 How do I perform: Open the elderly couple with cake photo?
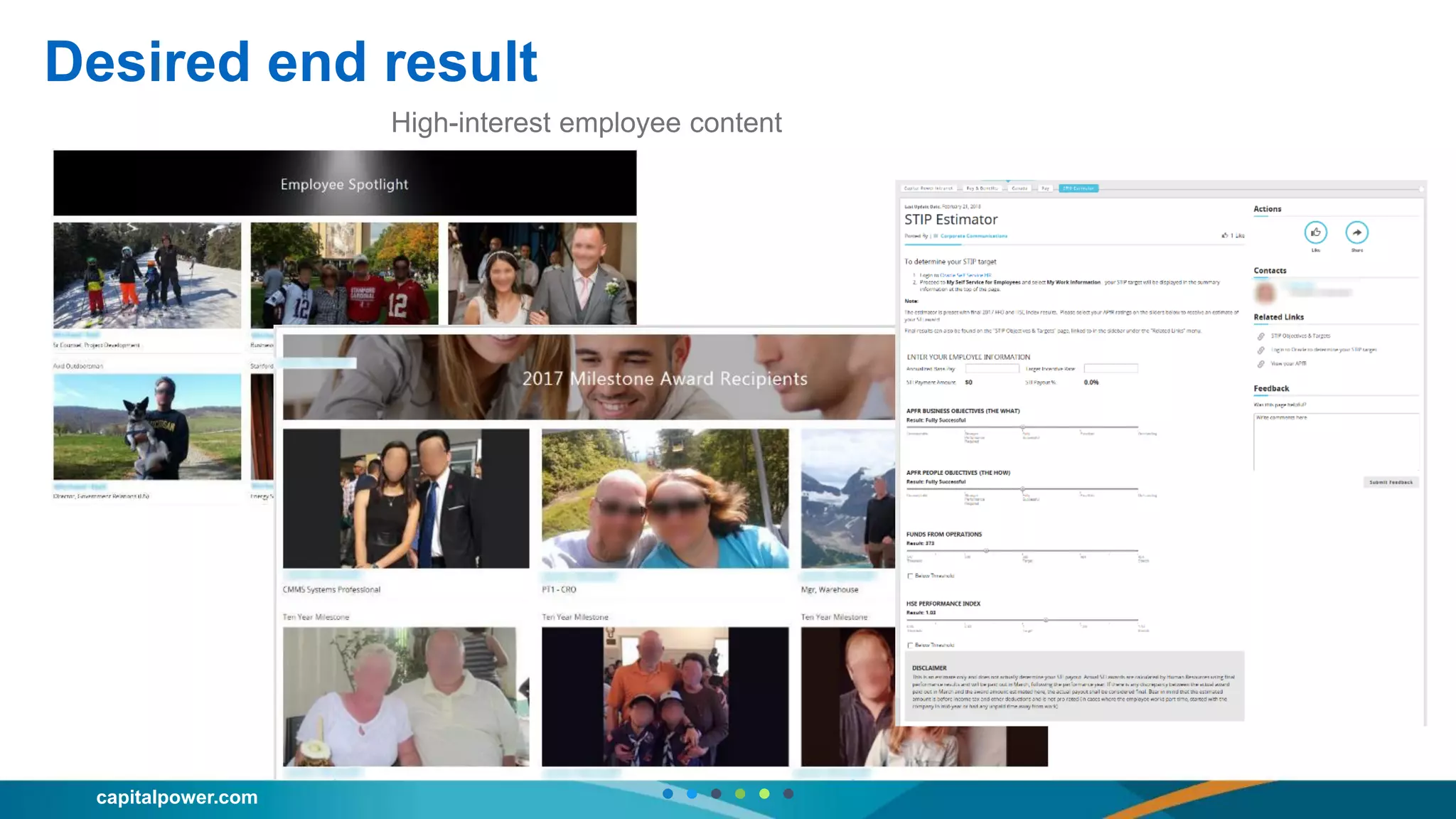406,697
